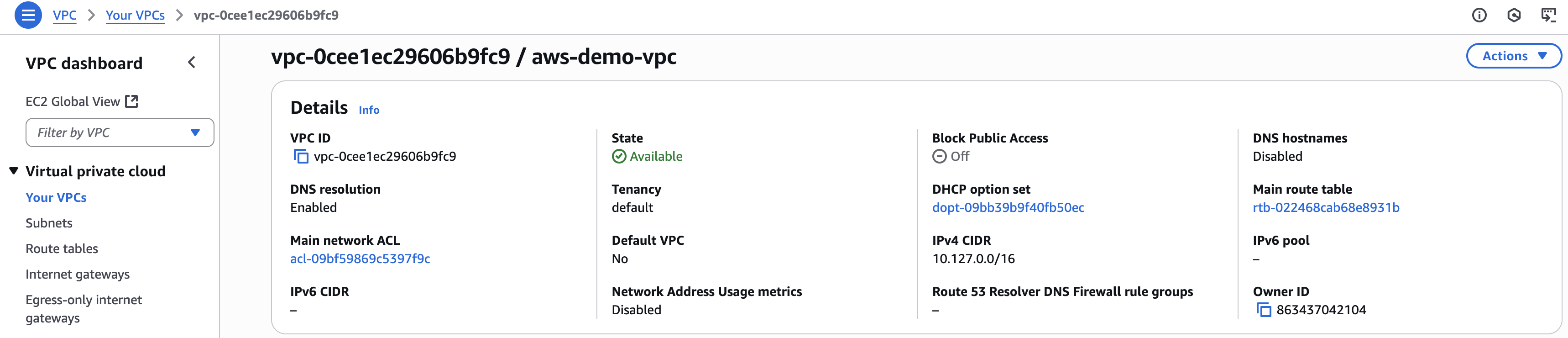Click the IPv4 CIDR value 10.127.0.0/16
This screenshot has width=1568, height=338.
[x=973, y=259]
